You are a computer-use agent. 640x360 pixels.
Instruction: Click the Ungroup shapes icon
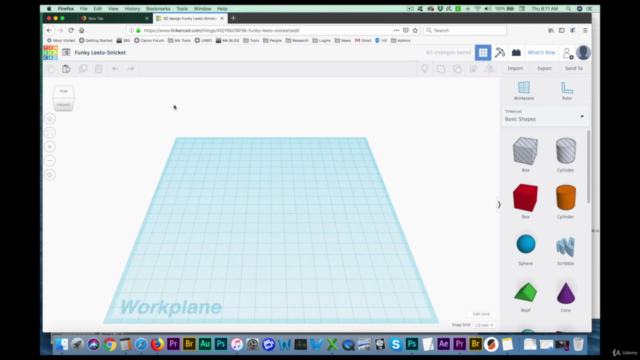tap(457, 69)
